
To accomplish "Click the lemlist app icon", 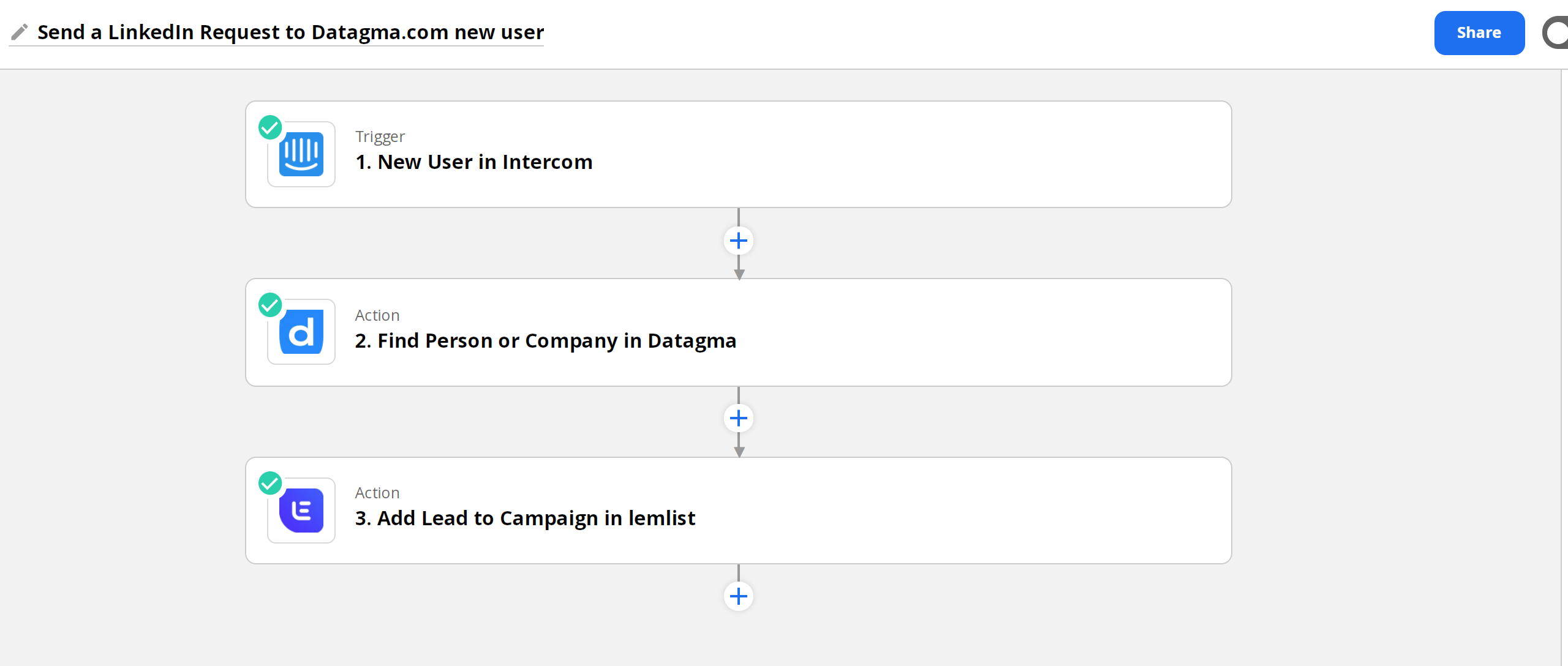I will pos(301,511).
